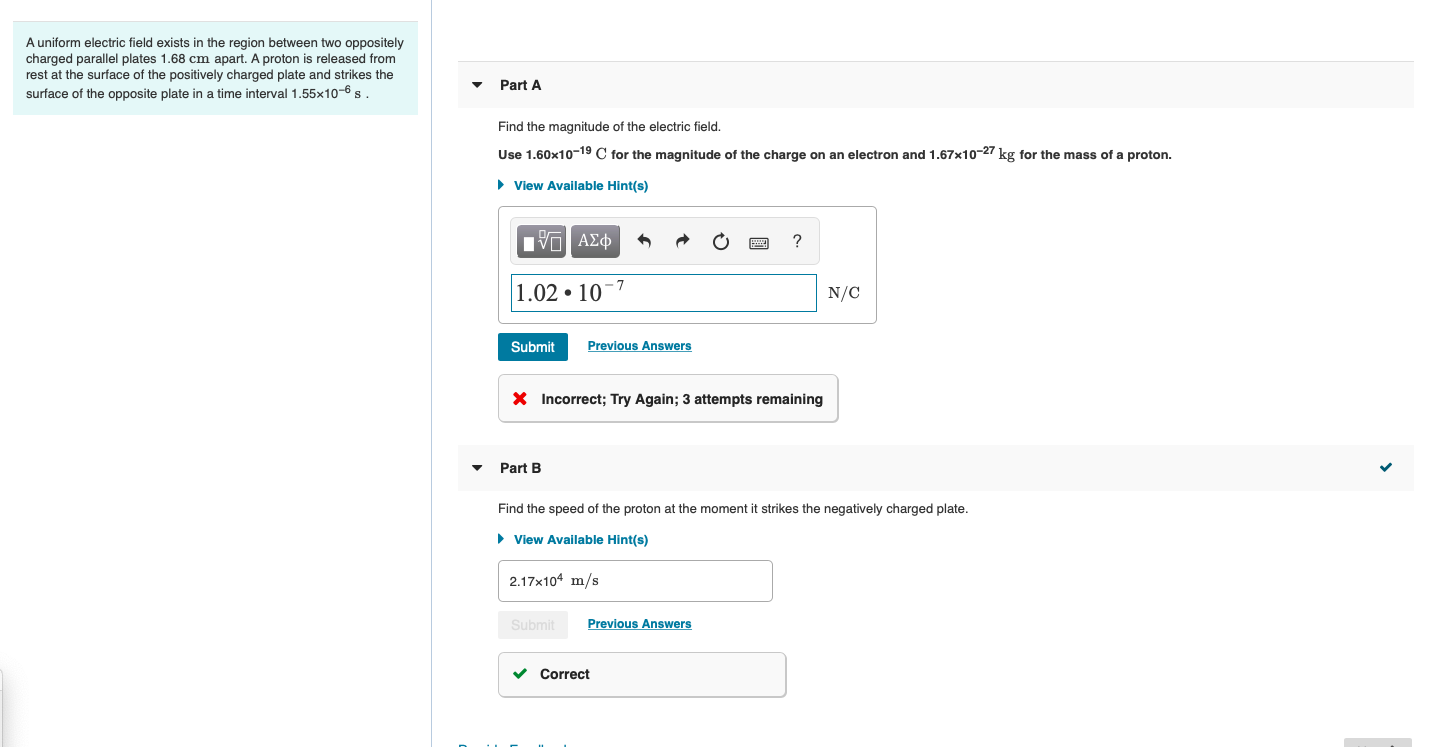This screenshot has width=1440, height=747.
Task: Collapse the Part B section
Action: point(477,468)
